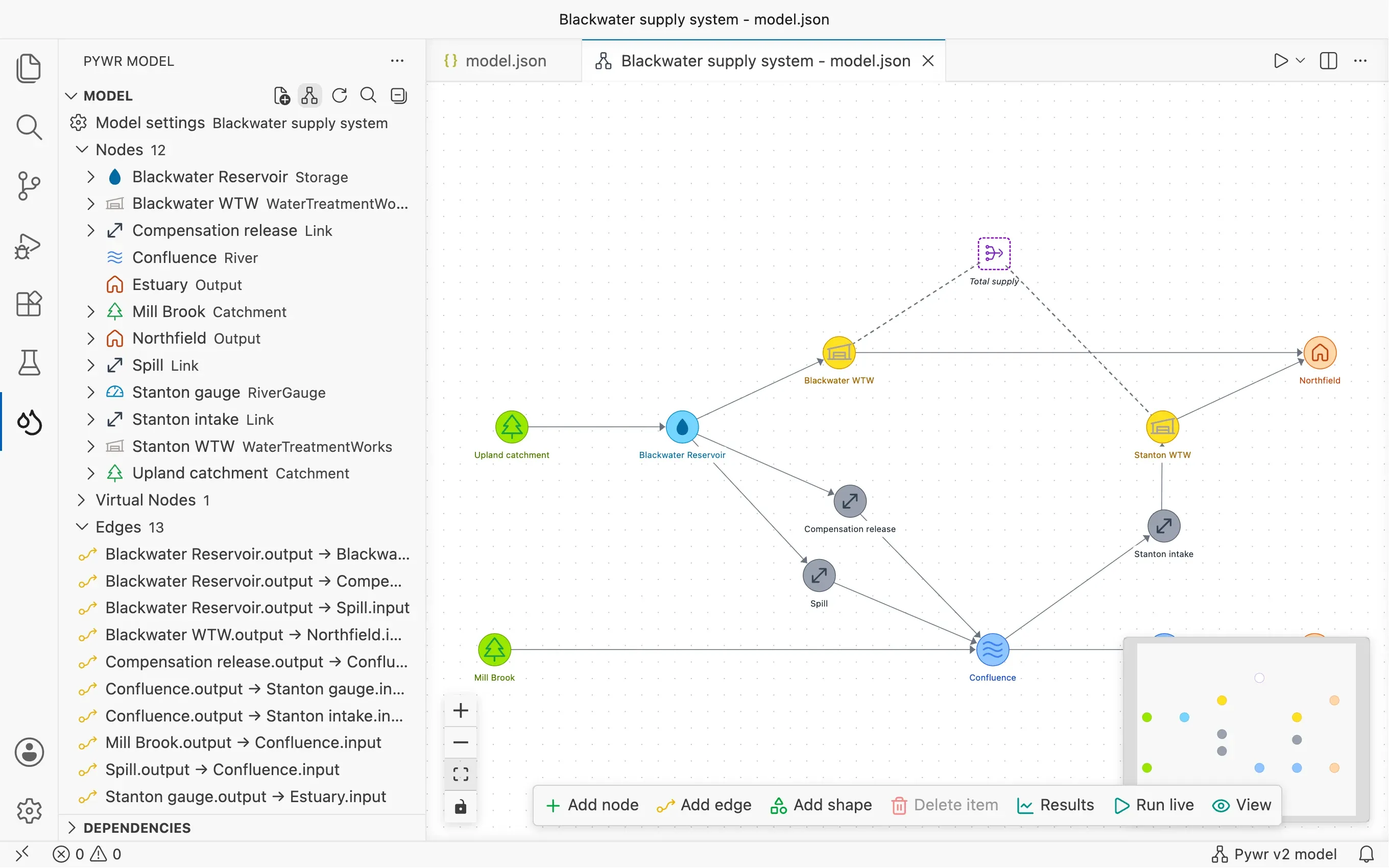1389x868 pixels.
Task: Open editor more actions menu
Action: pos(1360,61)
